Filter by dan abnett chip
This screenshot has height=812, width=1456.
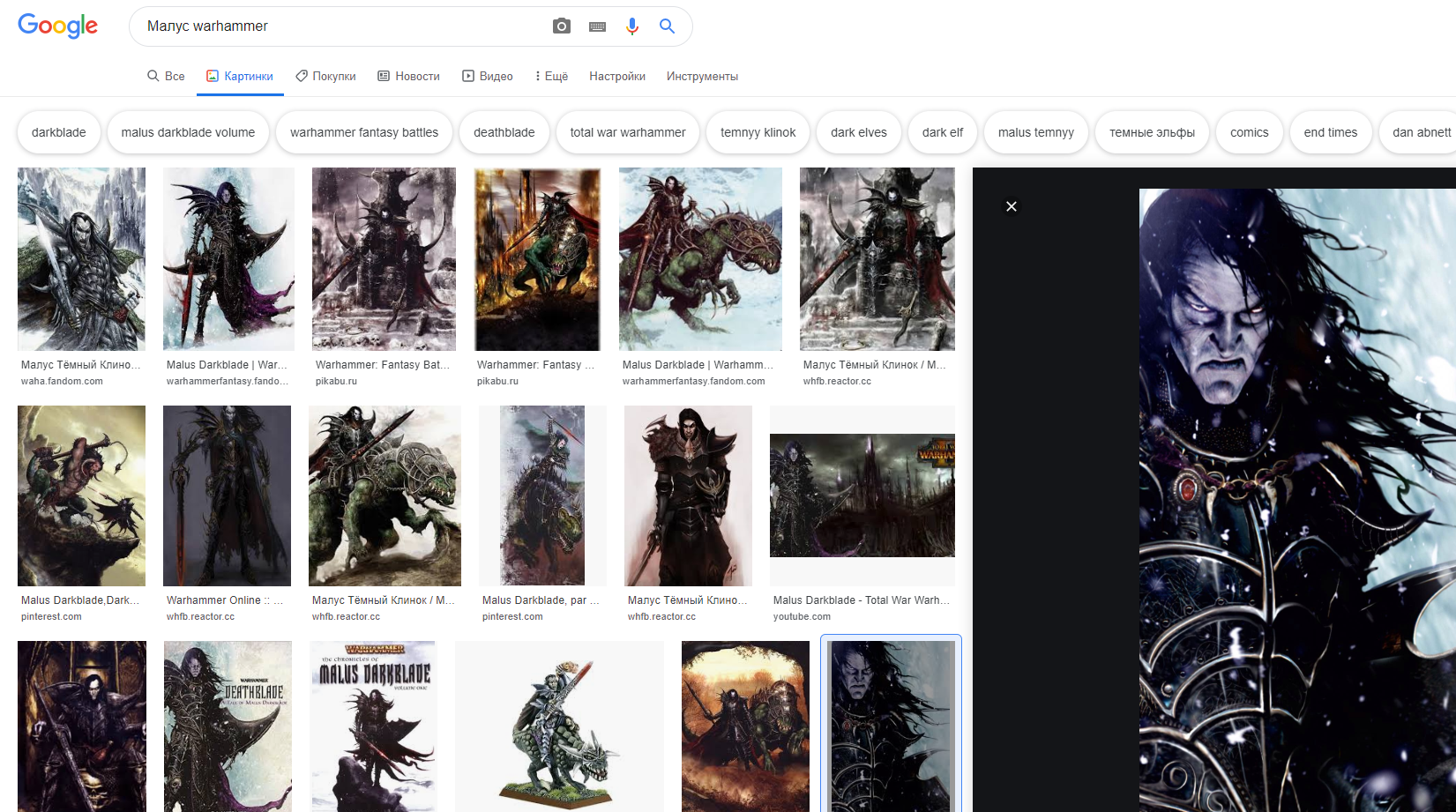pyautogui.click(x=1417, y=132)
